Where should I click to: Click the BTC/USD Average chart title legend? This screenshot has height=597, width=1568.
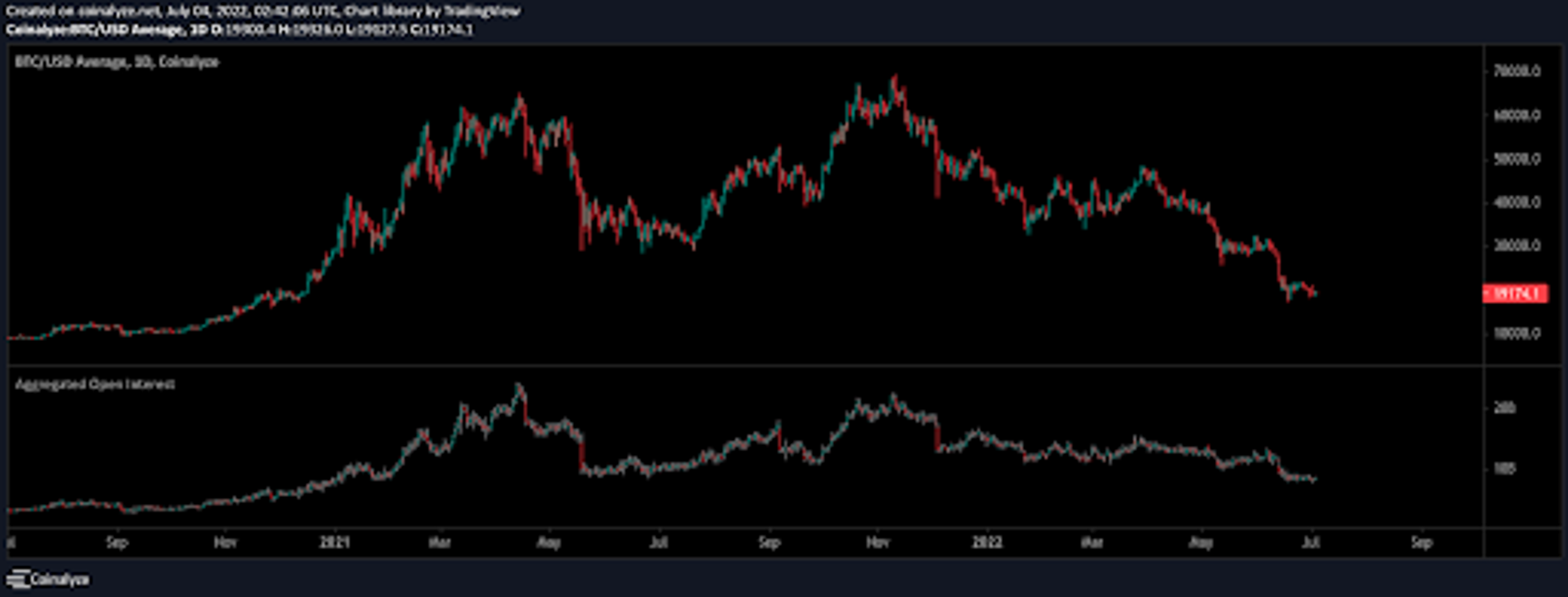click(x=116, y=62)
